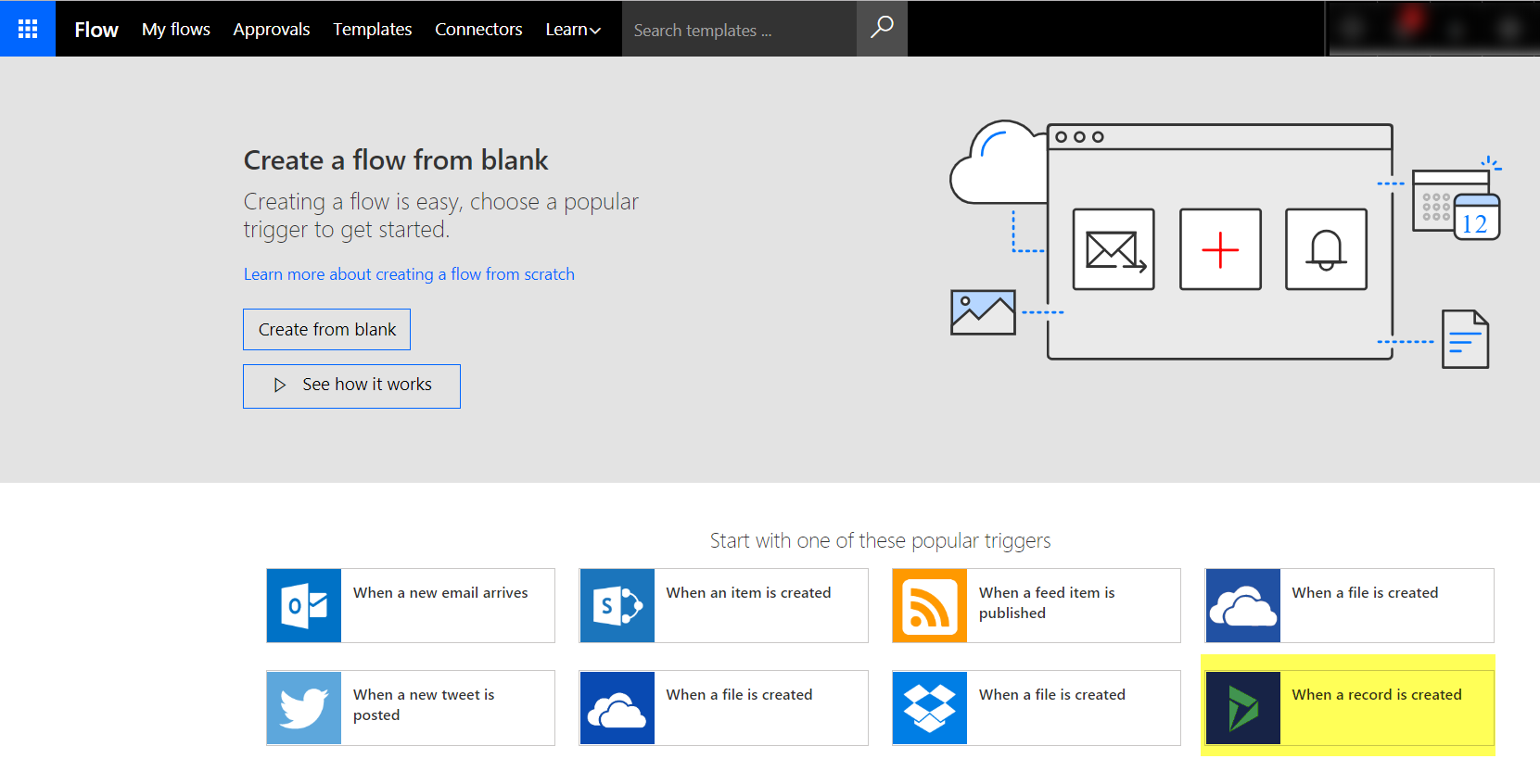Focus the Search templates input field

tap(739, 30)
